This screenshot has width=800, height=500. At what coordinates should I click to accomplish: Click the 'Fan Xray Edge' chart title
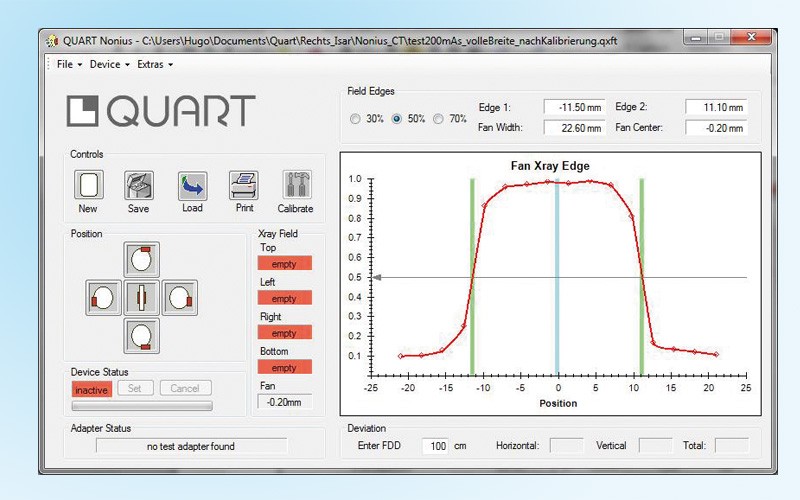[x=550, y=166]
